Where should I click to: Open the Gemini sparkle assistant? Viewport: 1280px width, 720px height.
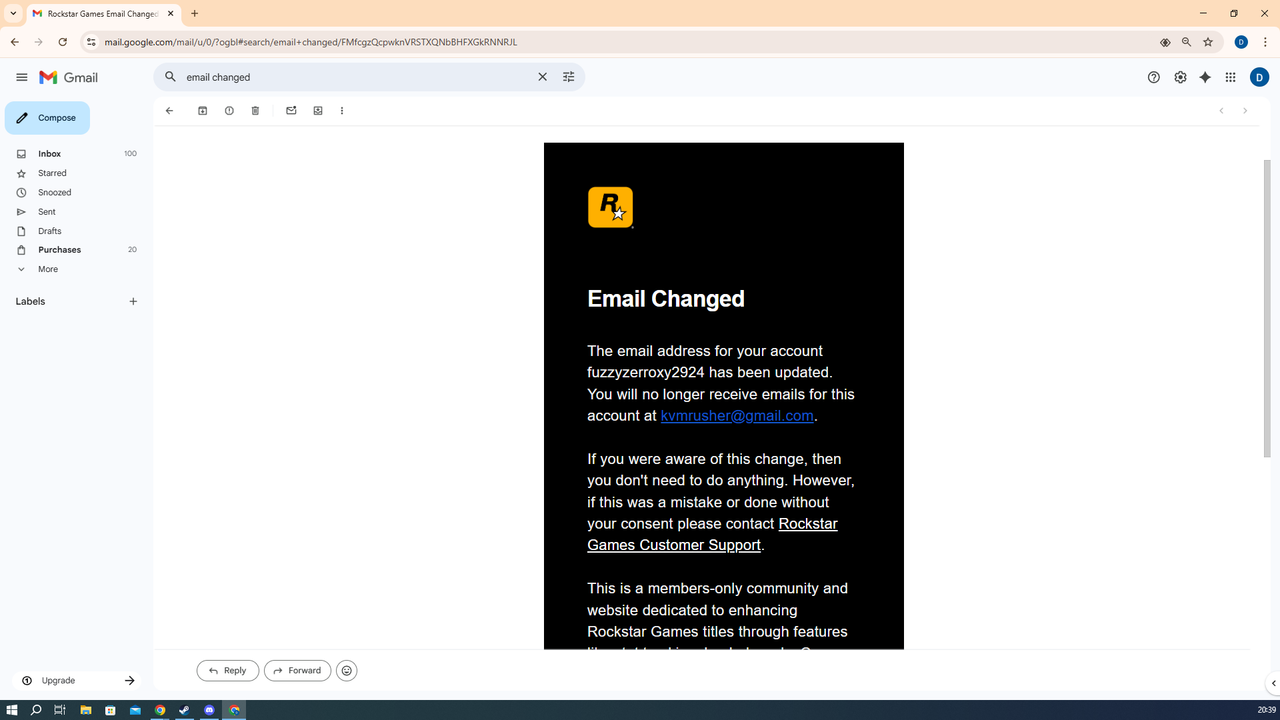point(1205,77)
